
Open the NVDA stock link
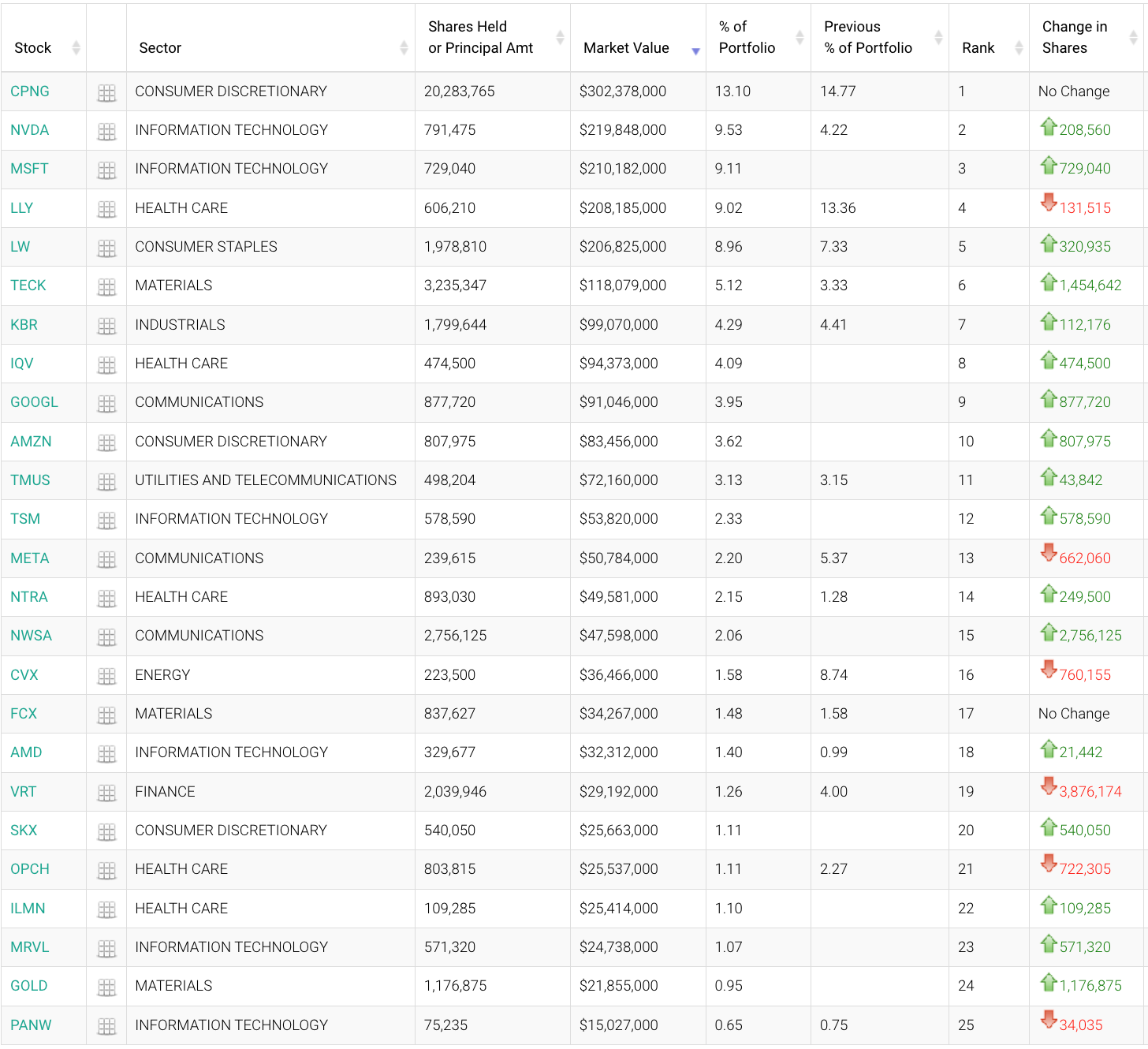[30, 130]
